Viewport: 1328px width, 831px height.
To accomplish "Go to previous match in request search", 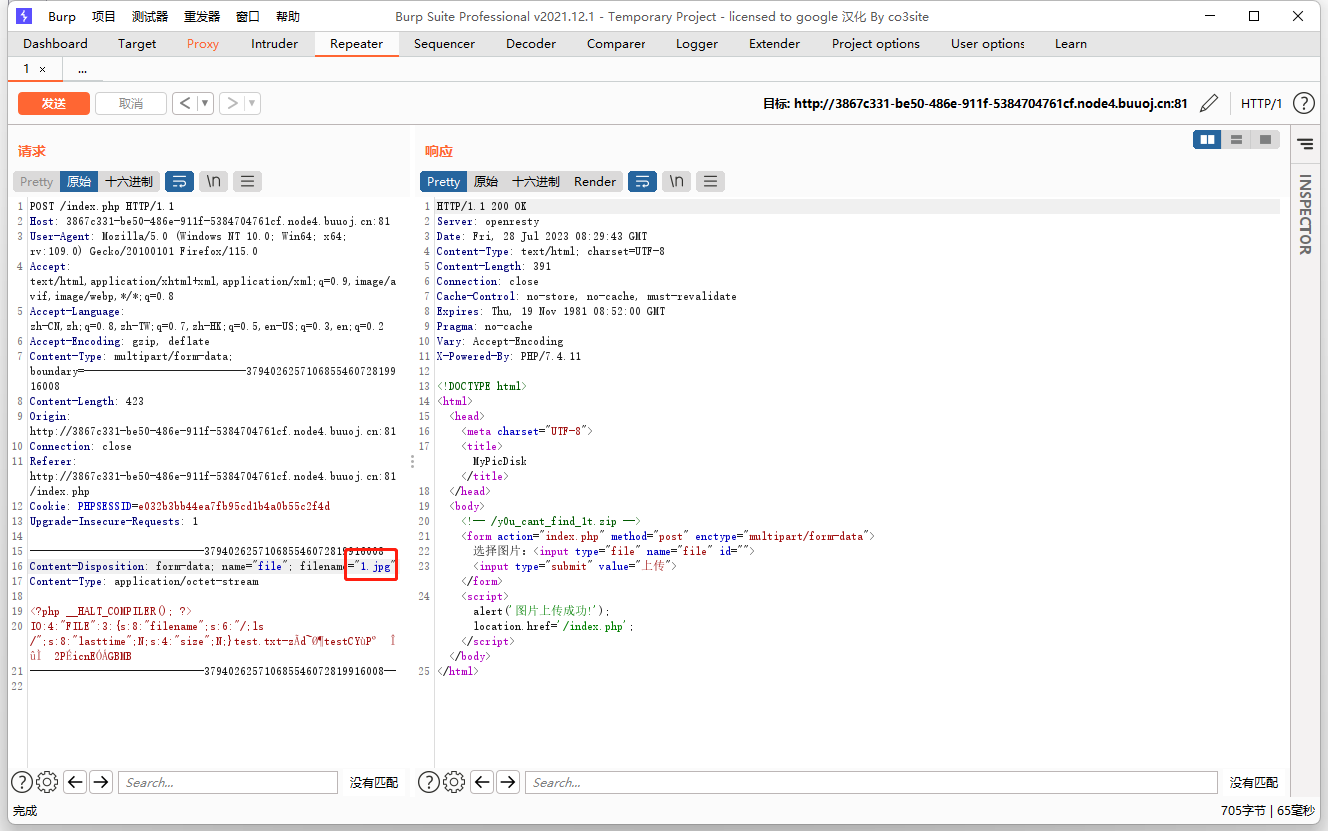I will (x=75, y=782).
